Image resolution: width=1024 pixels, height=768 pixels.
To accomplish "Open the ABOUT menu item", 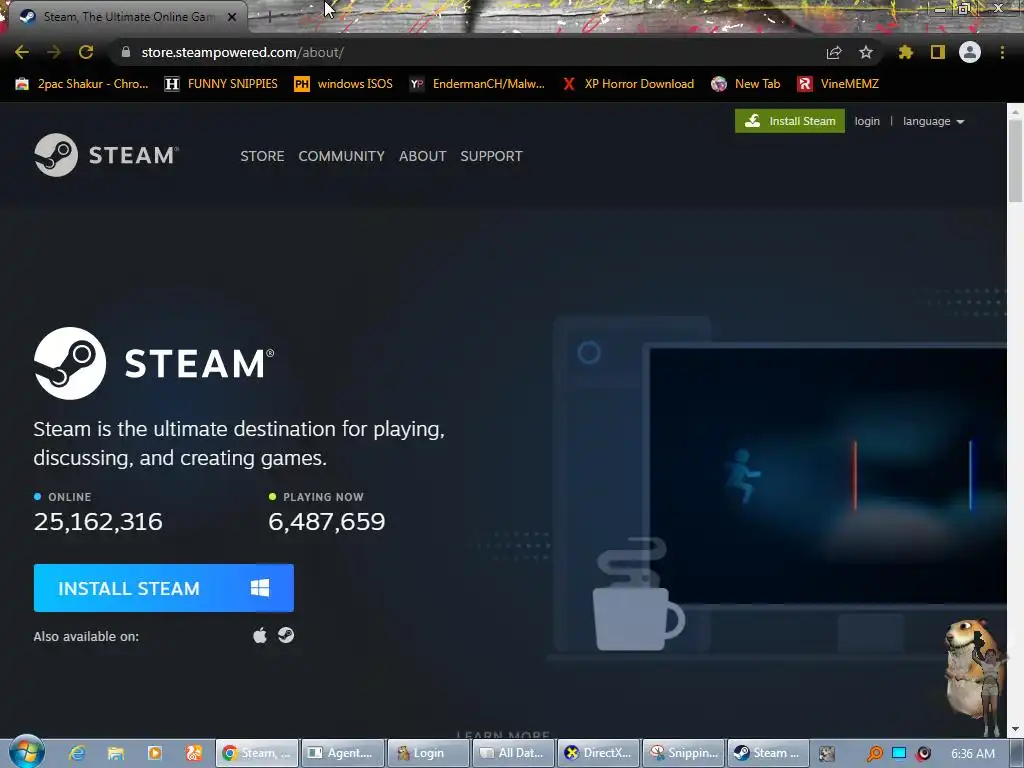I will coord(423,156).
